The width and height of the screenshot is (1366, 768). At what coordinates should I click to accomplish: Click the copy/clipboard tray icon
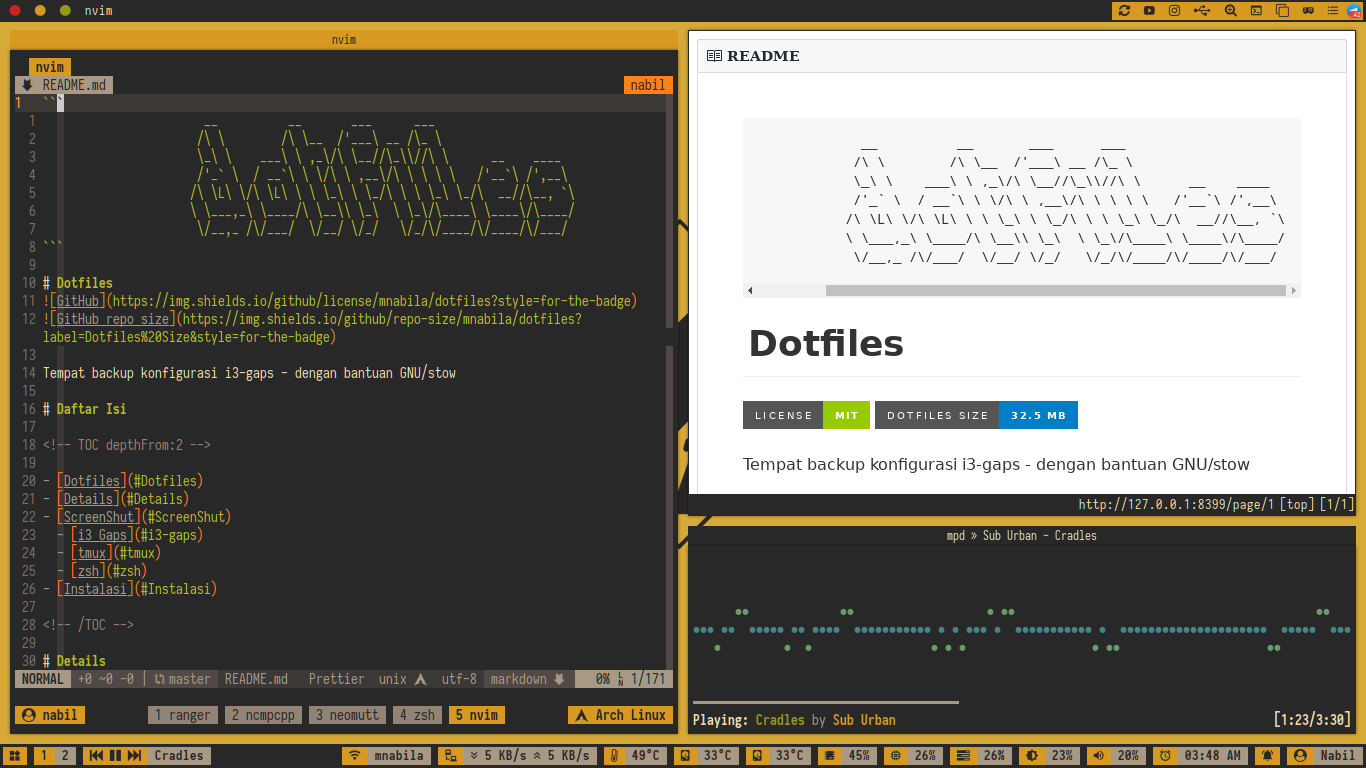pos(1282,10)
